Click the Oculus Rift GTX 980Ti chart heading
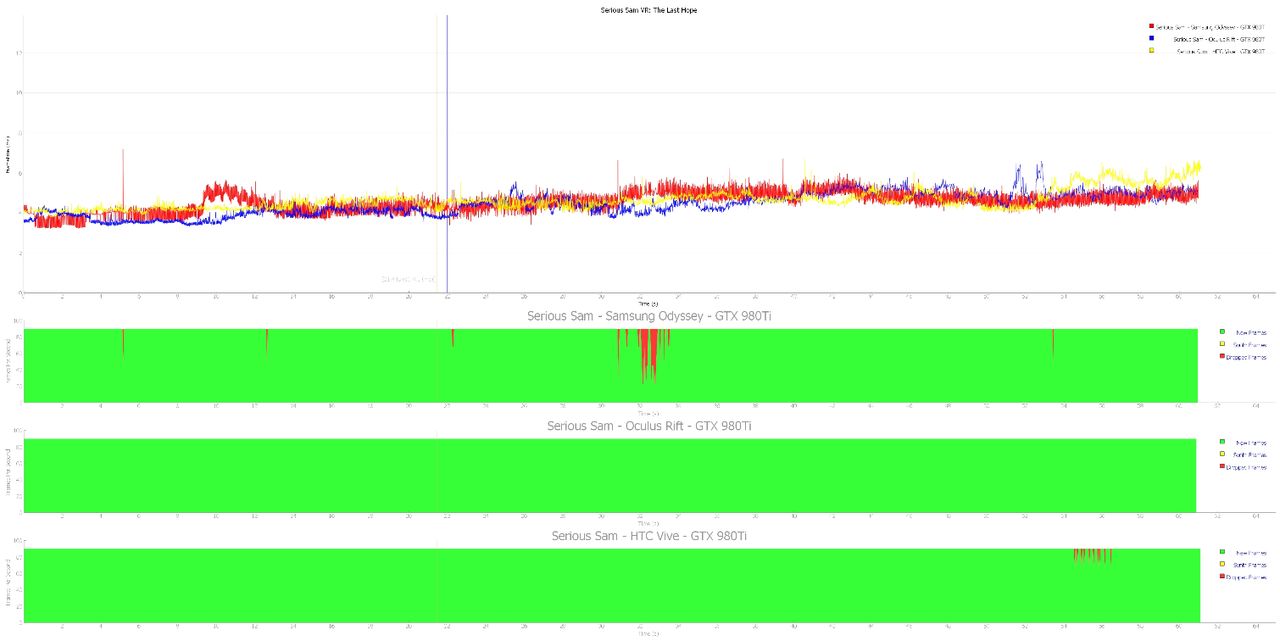This screenshot has width=1280, height=641. click(x=649, y=426)
